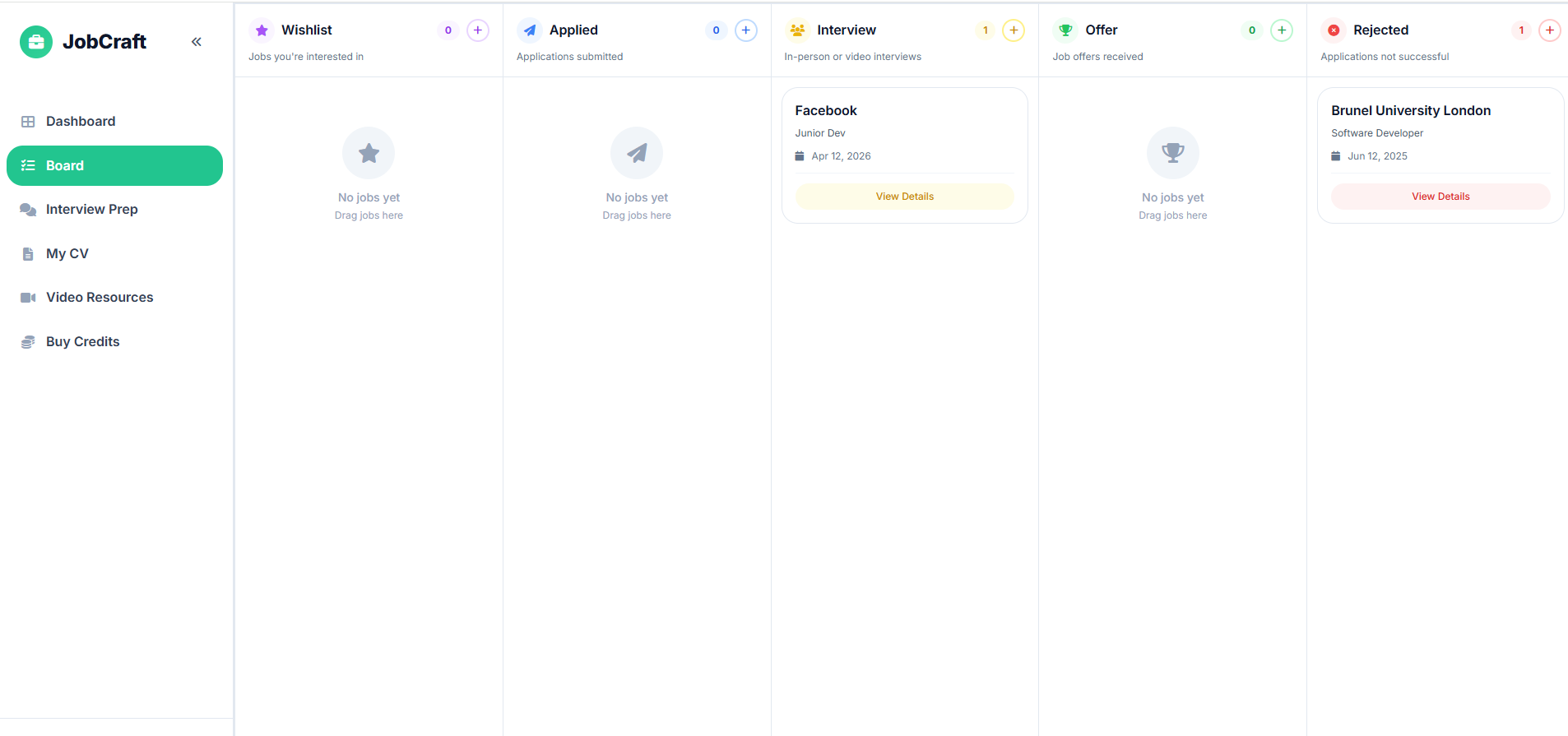Select Brunel University London card title
This screenshot has height=736, width=1568.
(x=1411, y=110)
